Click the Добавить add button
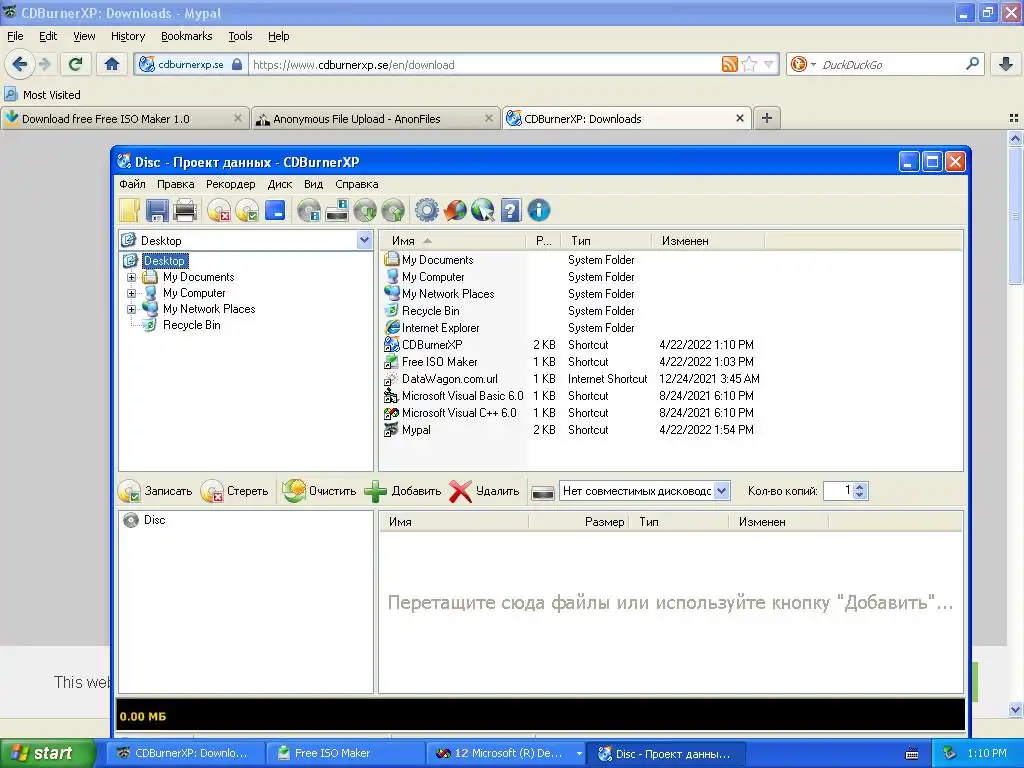This screenshot has width=1024, height=768. click(x=403, y=491)
